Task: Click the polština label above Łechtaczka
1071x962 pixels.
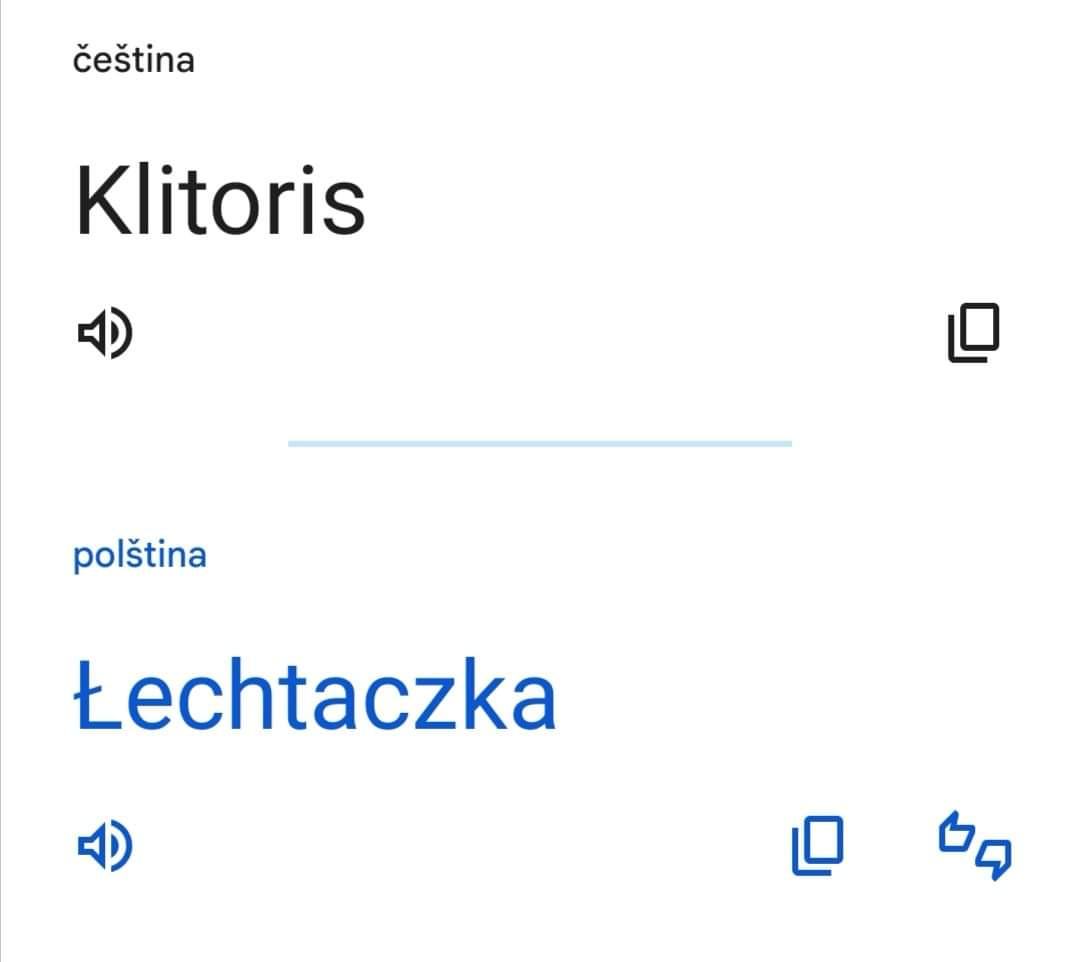Action: (x=140, y=554)
